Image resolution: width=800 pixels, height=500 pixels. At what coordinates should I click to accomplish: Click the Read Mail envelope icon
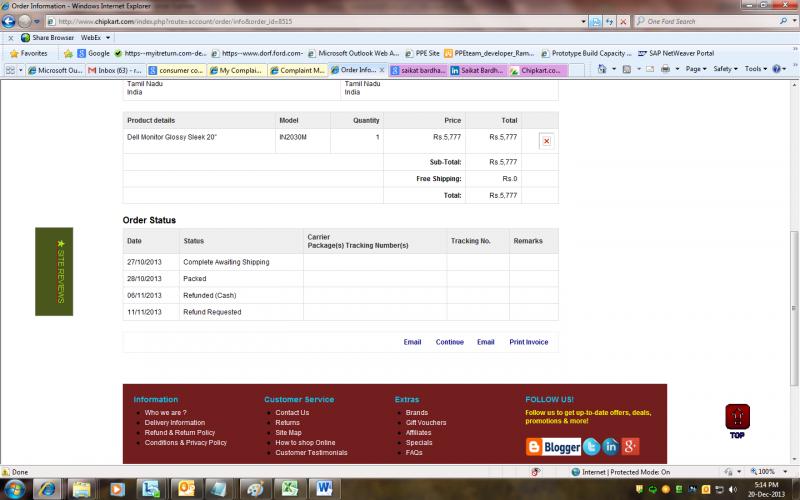tap(650, 69)
